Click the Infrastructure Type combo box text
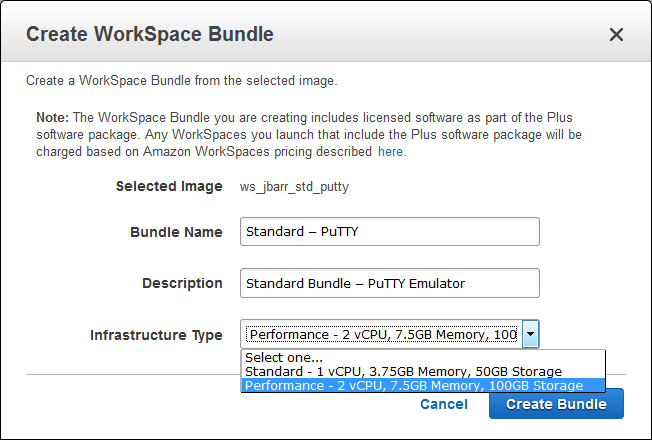Image resolution: width=652 pixels, height=440 pixels. [x=382, y=335]
